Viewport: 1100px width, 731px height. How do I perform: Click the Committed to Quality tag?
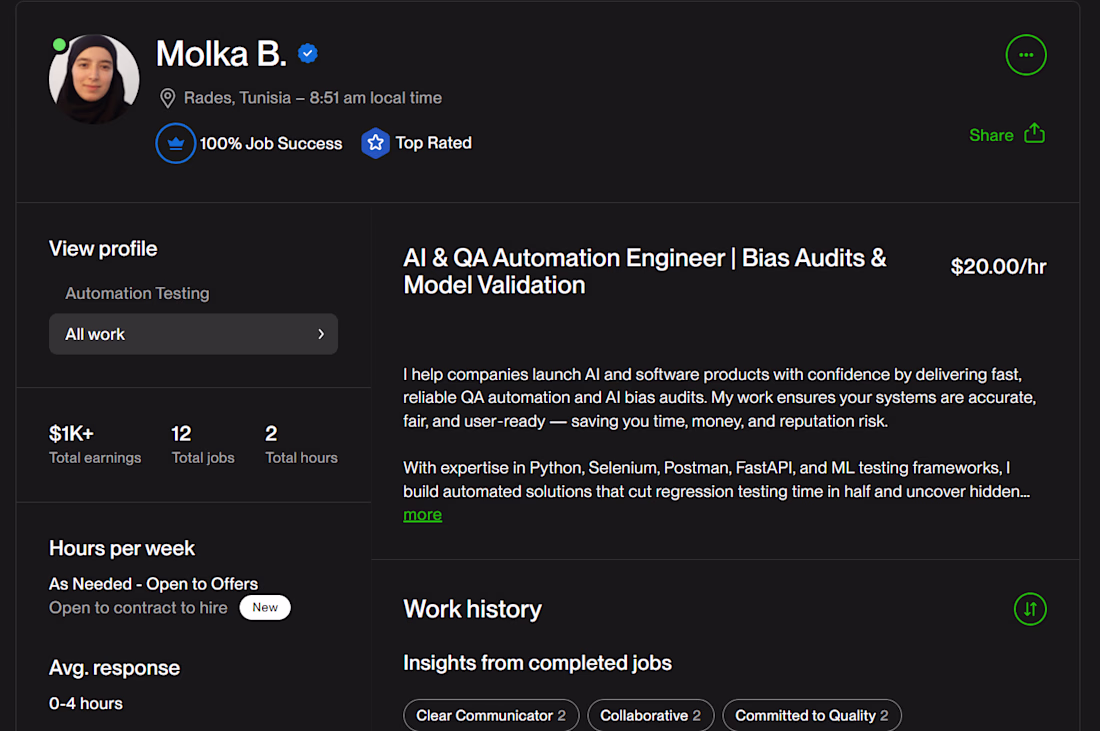(x=812, y=715)
